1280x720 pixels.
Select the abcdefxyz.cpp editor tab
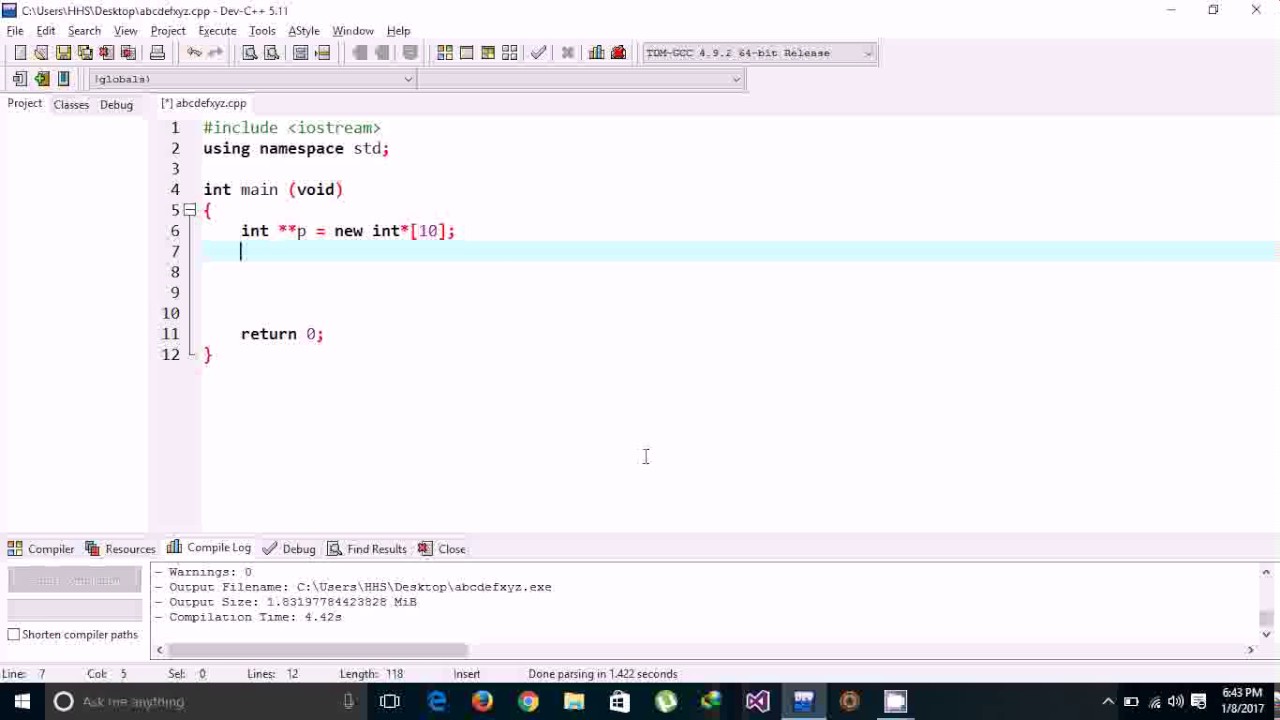204,103
